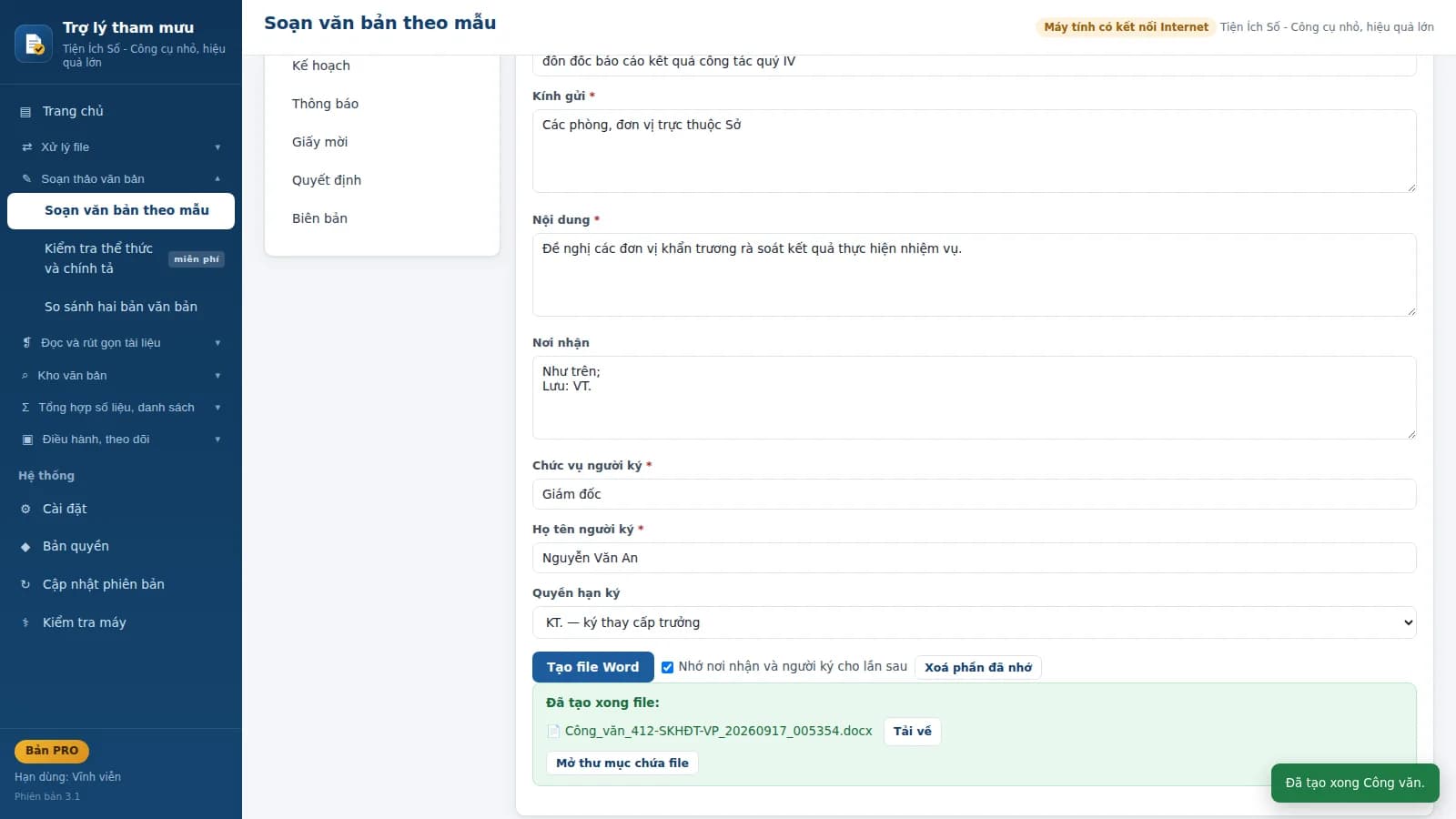Choose the Quyết định template
Screen dimensions: 1456x819
[327, 180]
